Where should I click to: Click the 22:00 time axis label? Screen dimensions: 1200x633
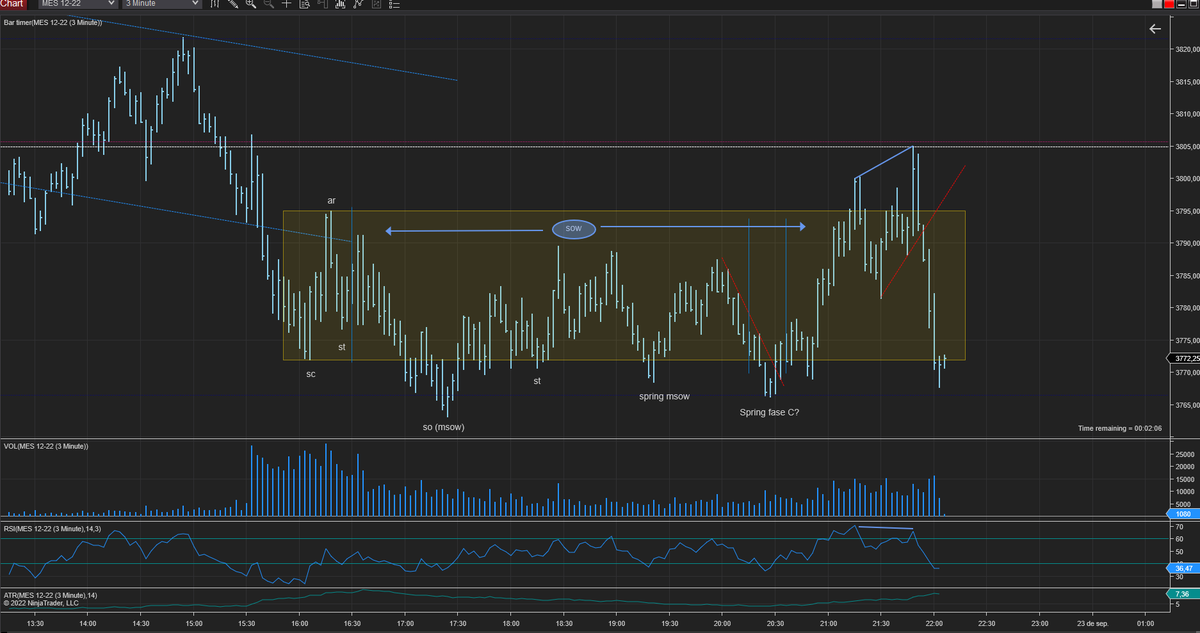tap(934, 623)
